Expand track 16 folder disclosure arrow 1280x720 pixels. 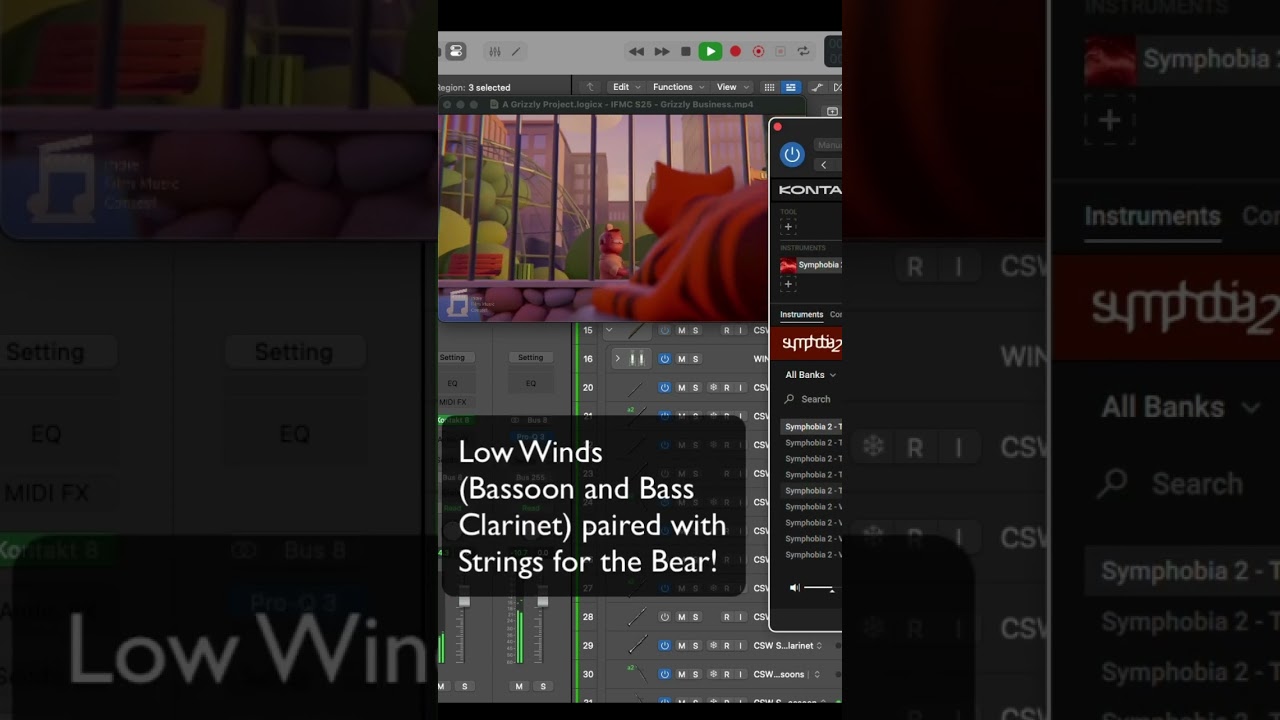[617, 358]
